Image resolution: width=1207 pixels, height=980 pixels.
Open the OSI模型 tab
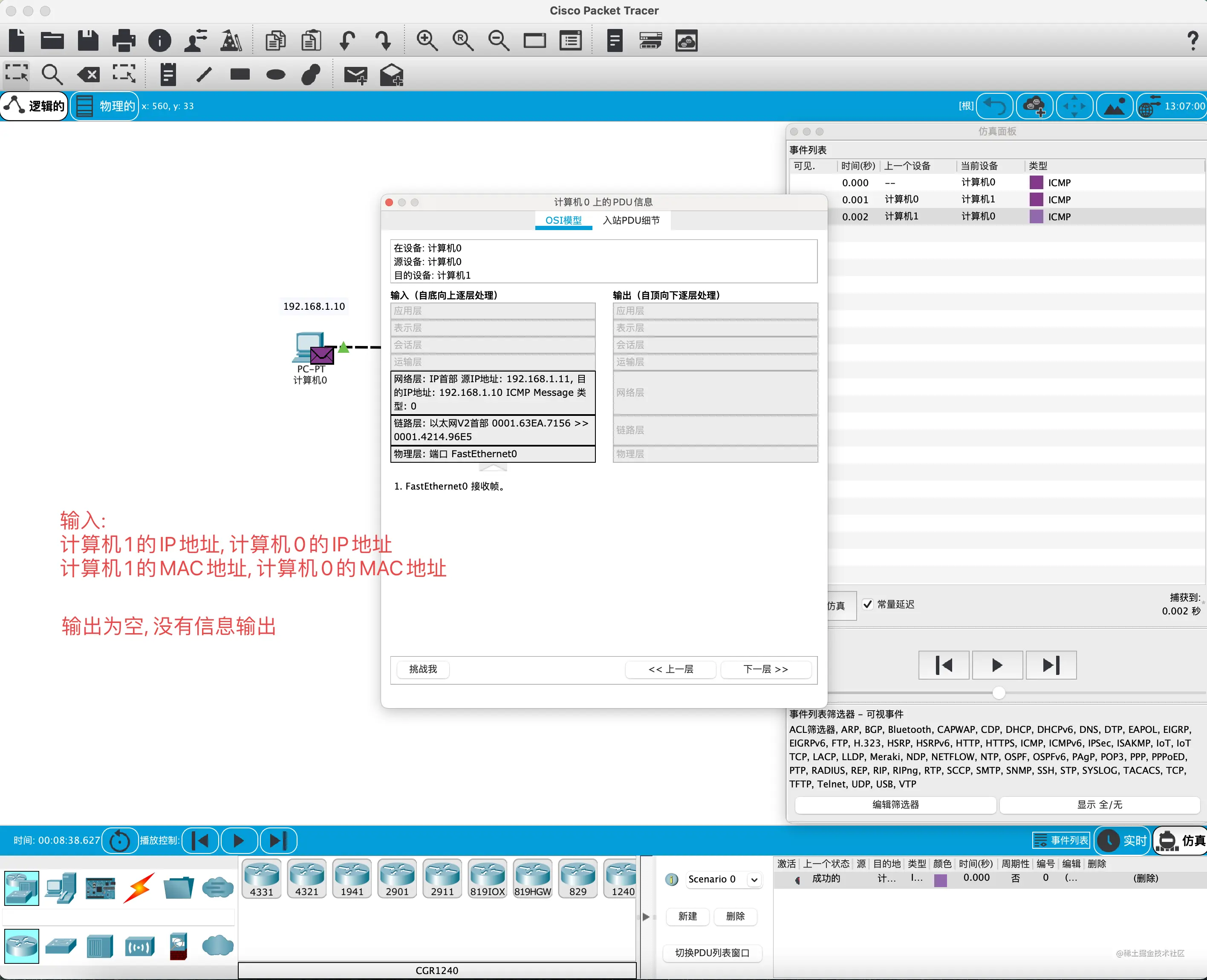pos(563,220)
